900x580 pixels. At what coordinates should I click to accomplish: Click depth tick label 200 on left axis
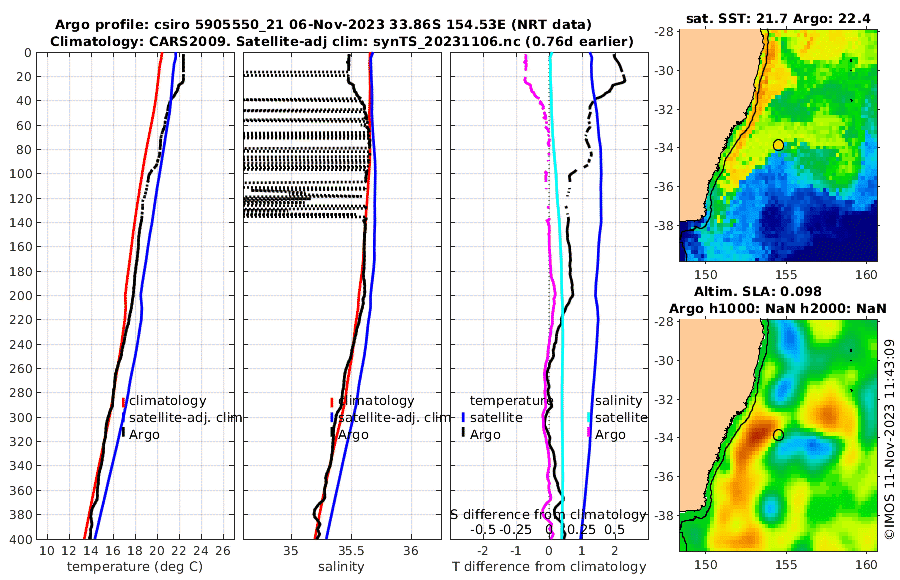point(21,295)
